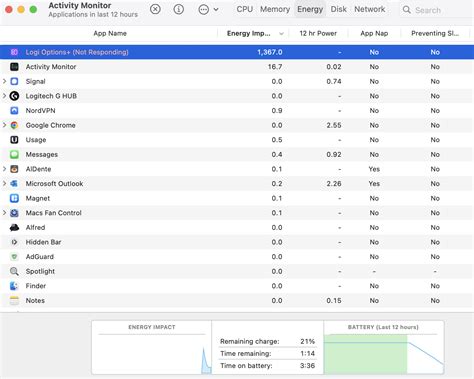Image resolution: width=474 pixels, height=379 pixels.
Task: Click the Logitech G HUB icon
Action: click(x=14, y=96)
